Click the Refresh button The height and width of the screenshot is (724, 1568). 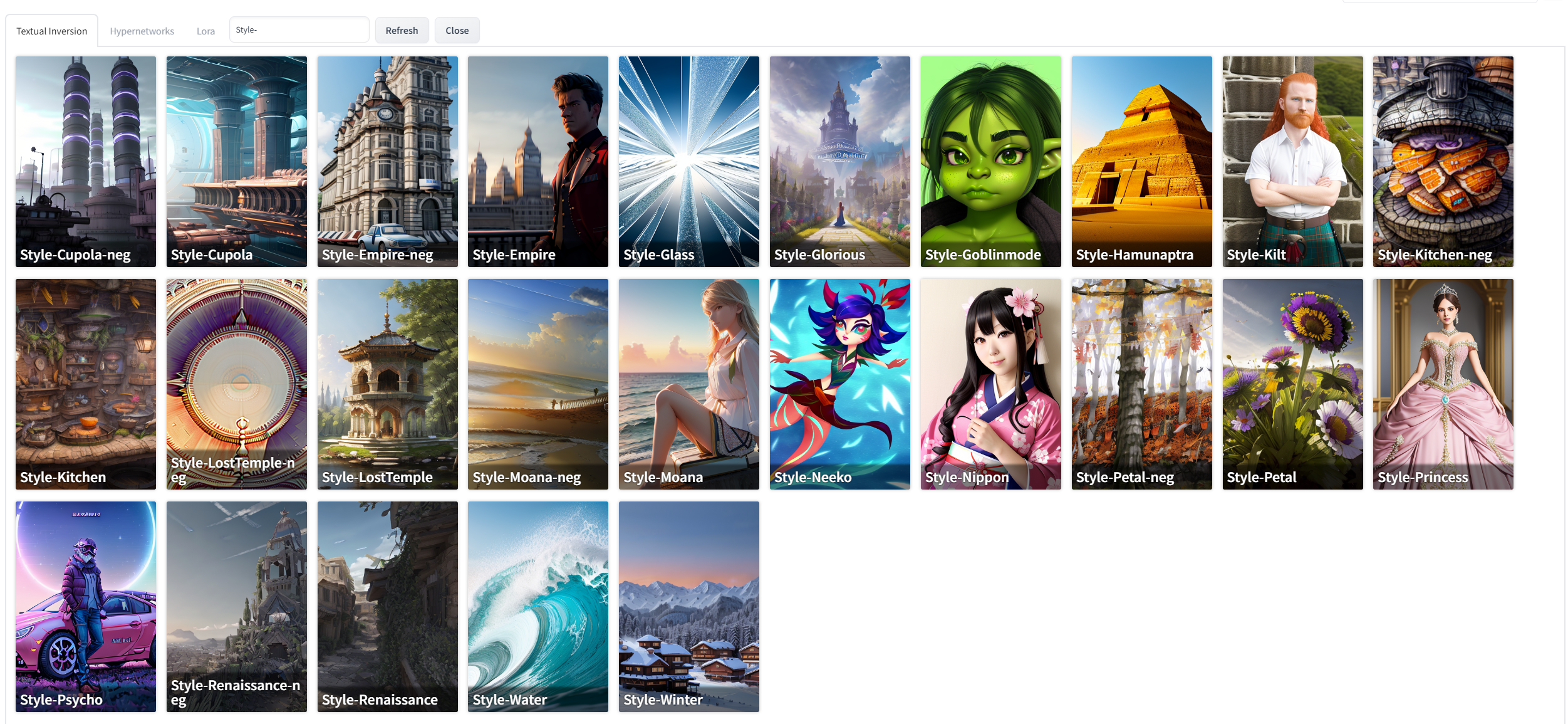click(402, 30)
